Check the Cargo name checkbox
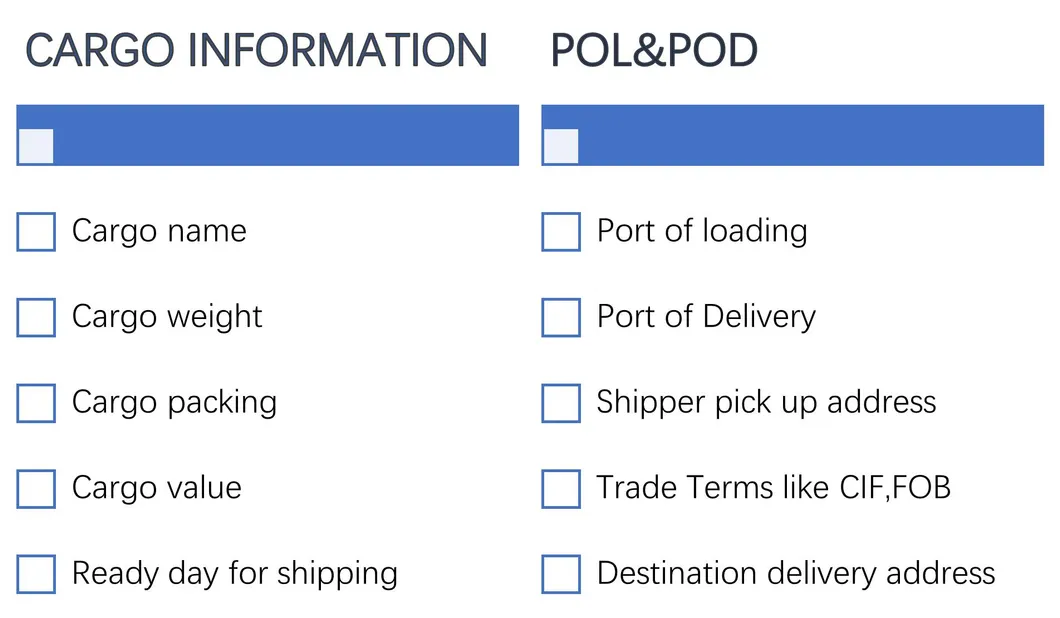The height and width of the screenshot is (618, 1060). pyautogui.click(x=36, y=232)
